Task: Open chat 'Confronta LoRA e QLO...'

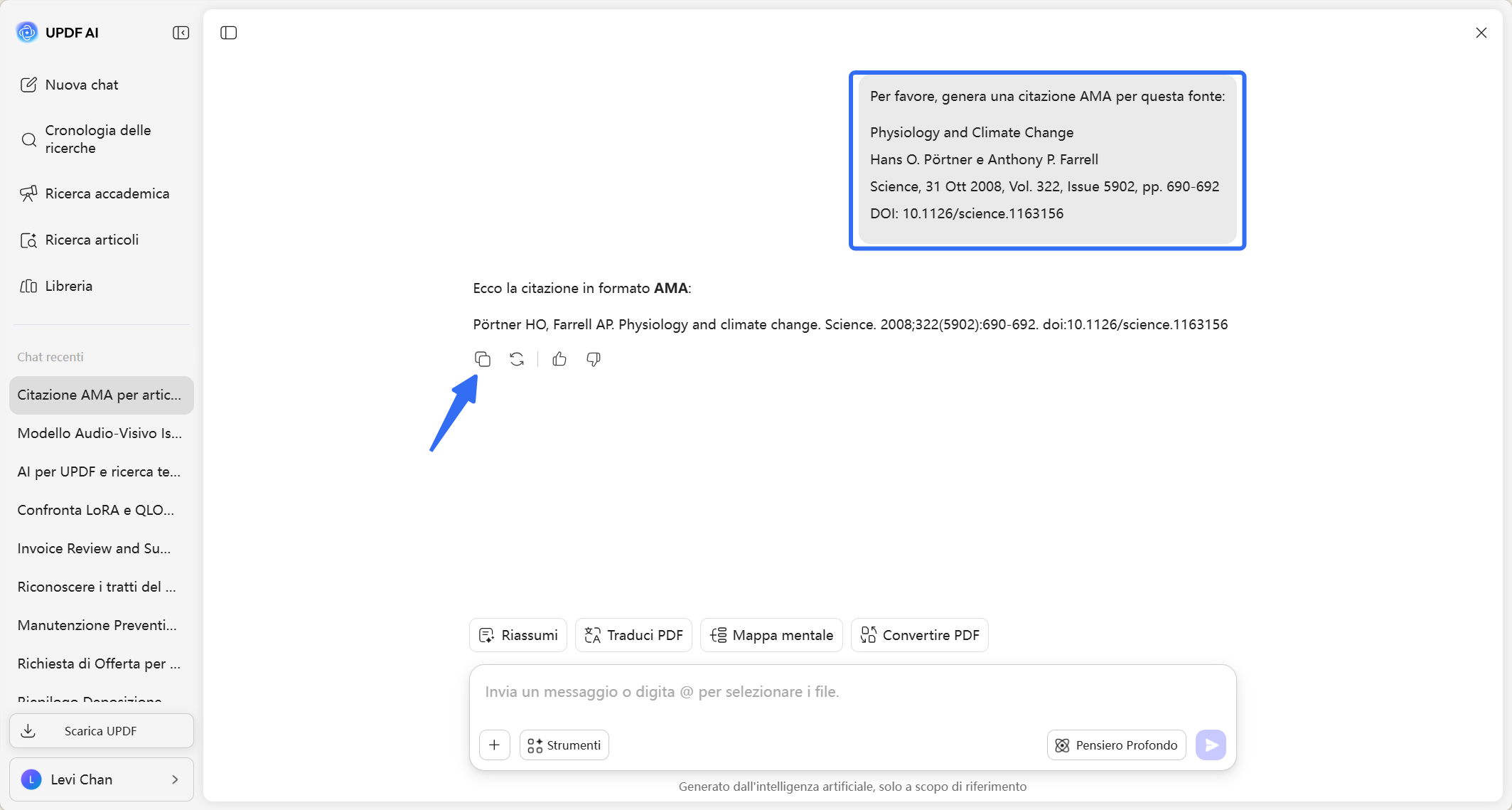Action: click(x=101, y=510)
